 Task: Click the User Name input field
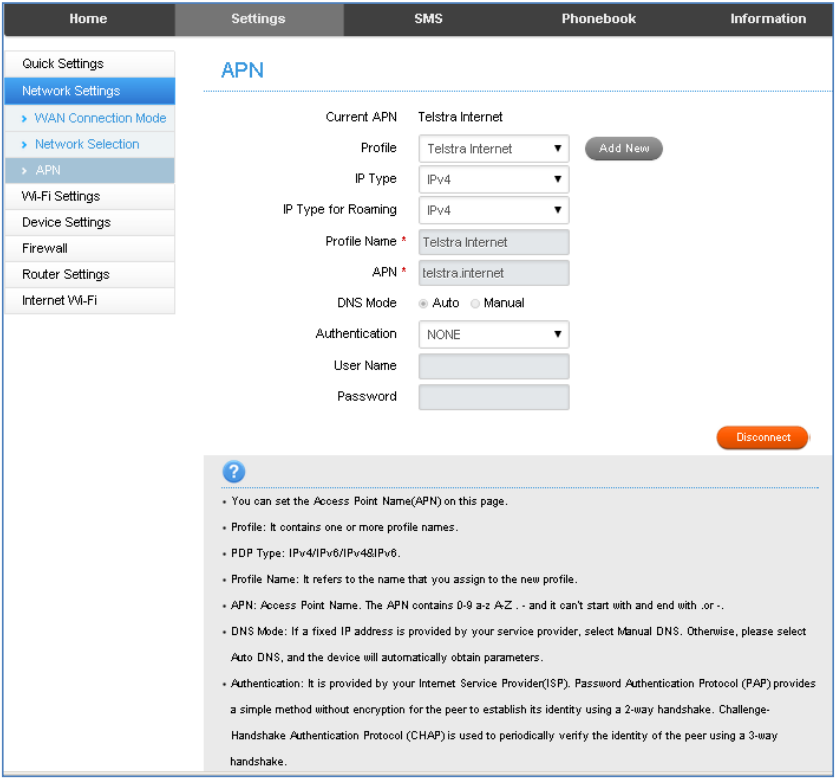point(493,366)
